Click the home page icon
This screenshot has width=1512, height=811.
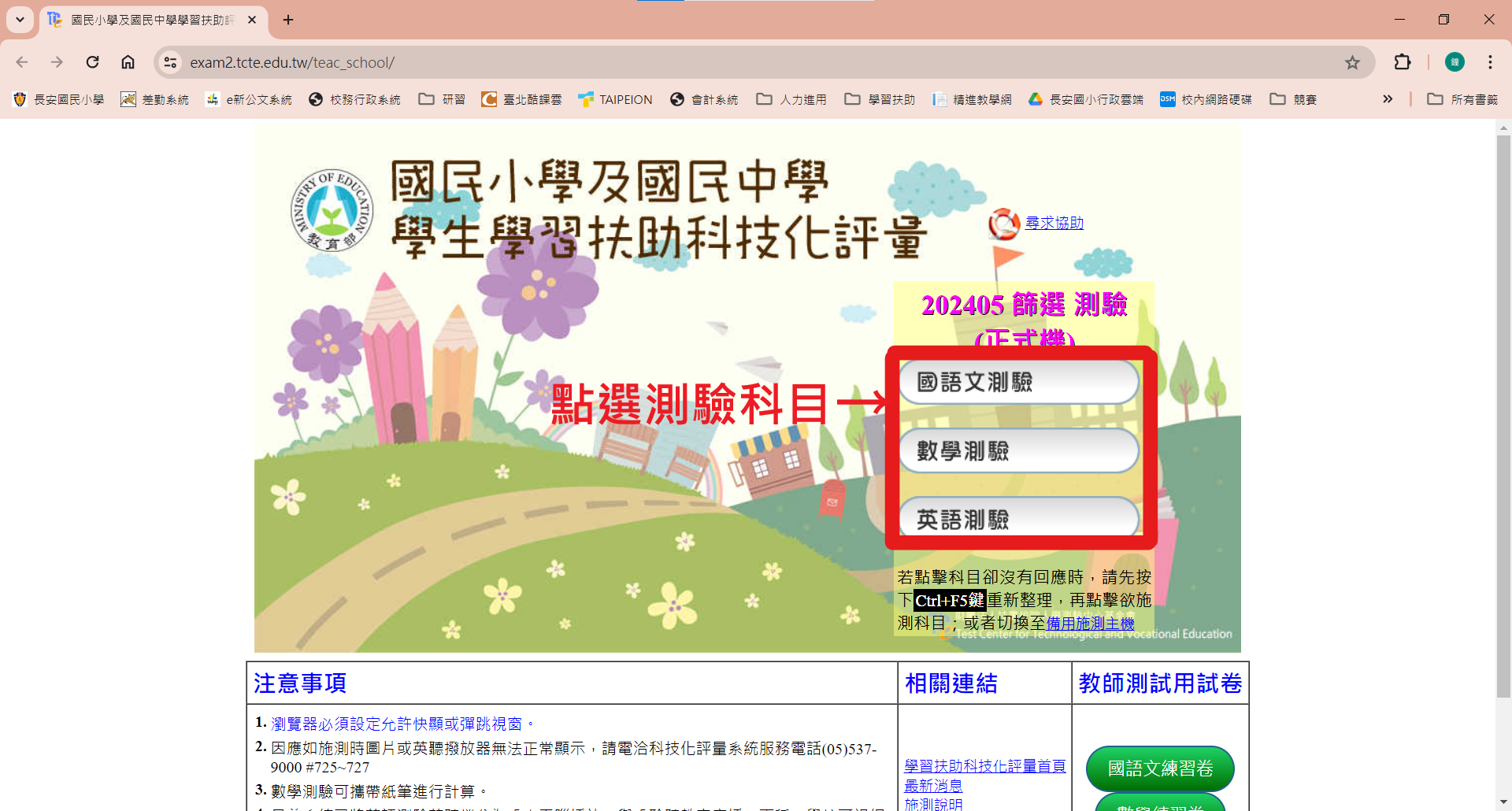coord(128,62)
